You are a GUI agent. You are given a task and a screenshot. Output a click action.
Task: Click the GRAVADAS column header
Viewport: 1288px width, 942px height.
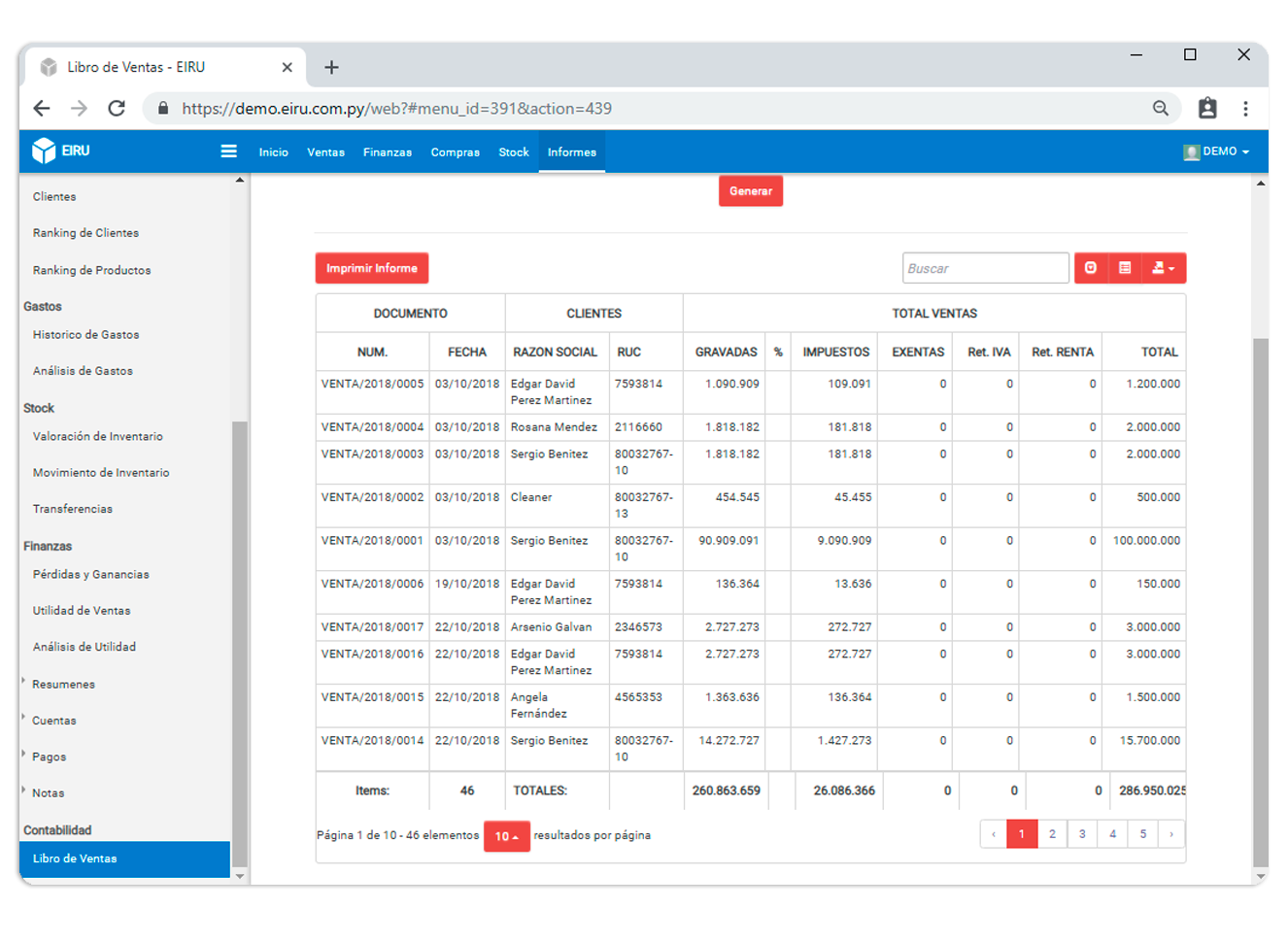coord(726,353)
